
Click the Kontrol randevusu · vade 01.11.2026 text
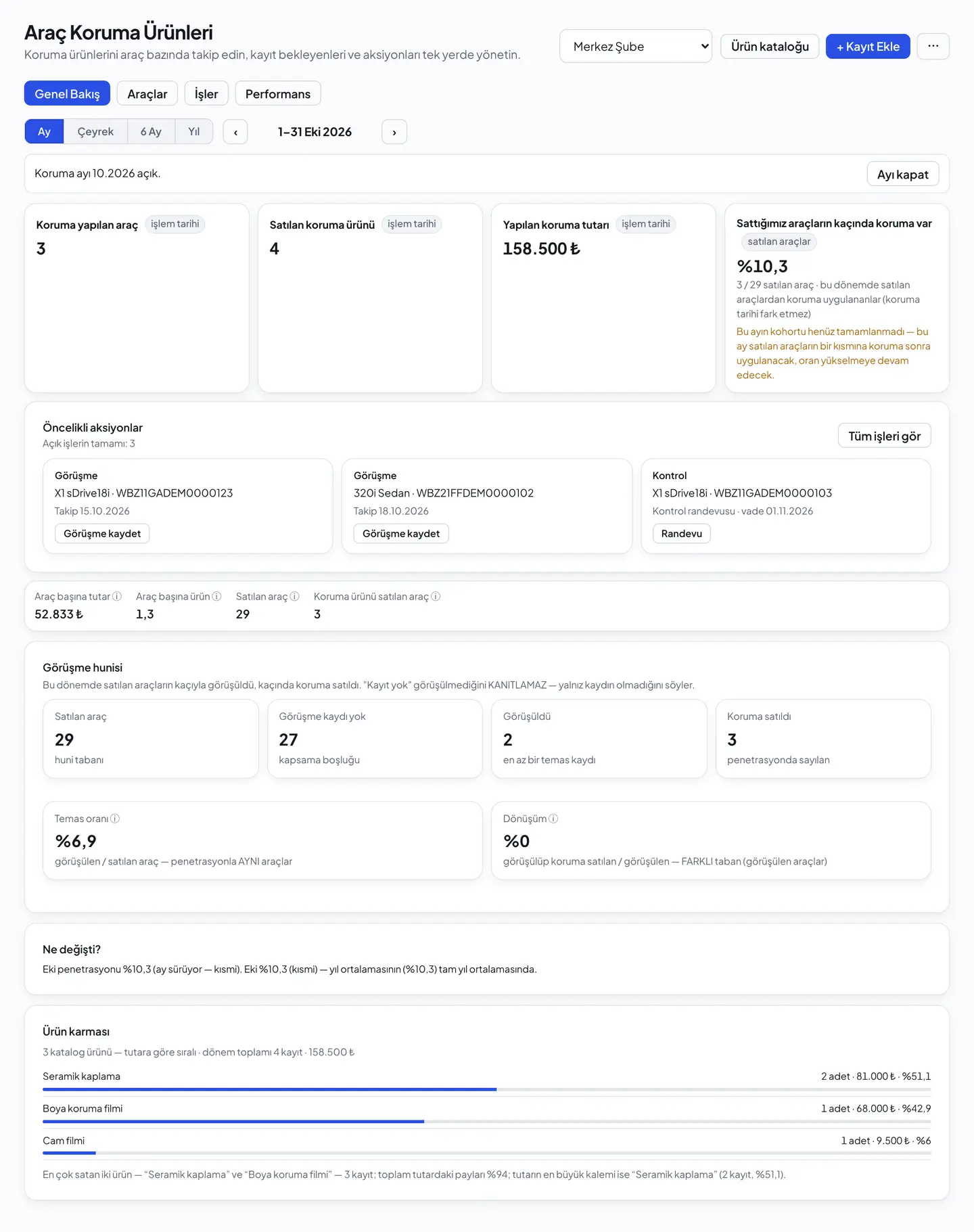point(733,511)
